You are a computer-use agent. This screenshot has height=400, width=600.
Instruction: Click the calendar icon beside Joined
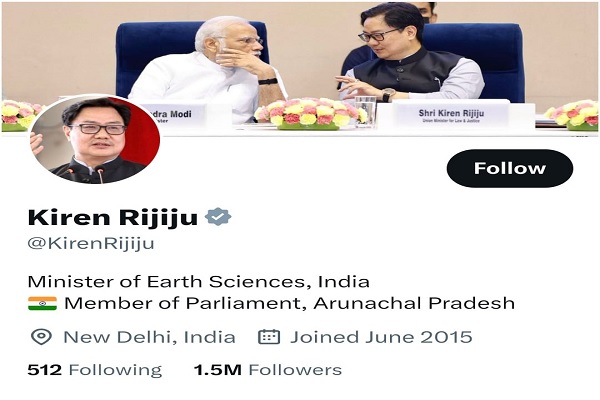tap(269, 337)
